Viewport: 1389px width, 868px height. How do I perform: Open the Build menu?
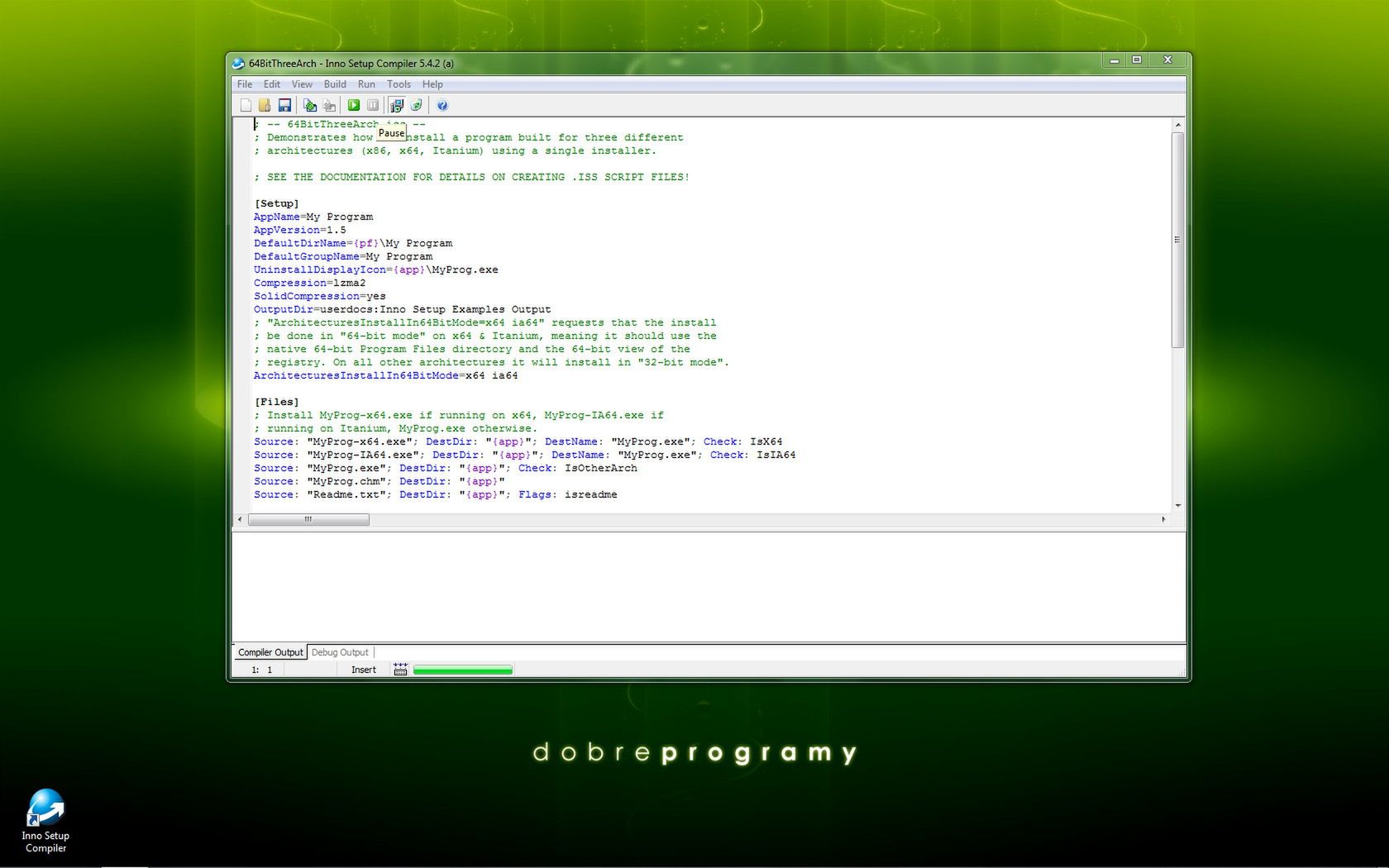(335, 84)
